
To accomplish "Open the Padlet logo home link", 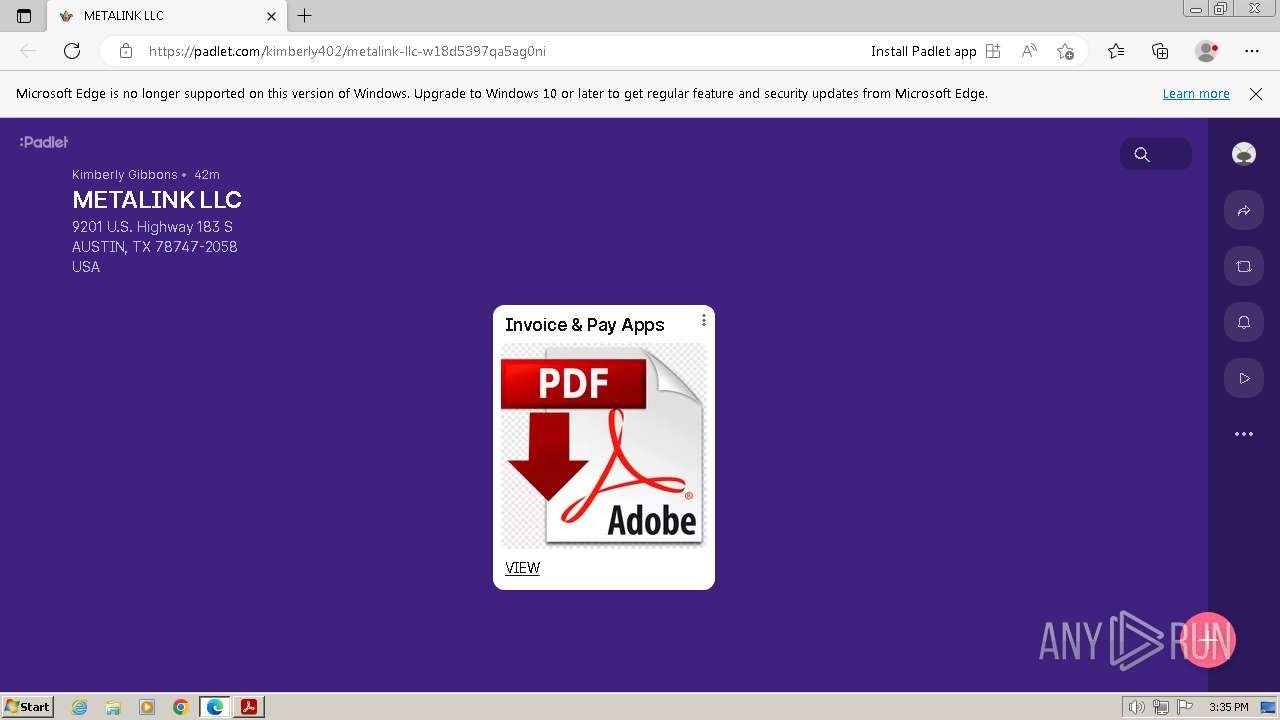I will 44,142.
